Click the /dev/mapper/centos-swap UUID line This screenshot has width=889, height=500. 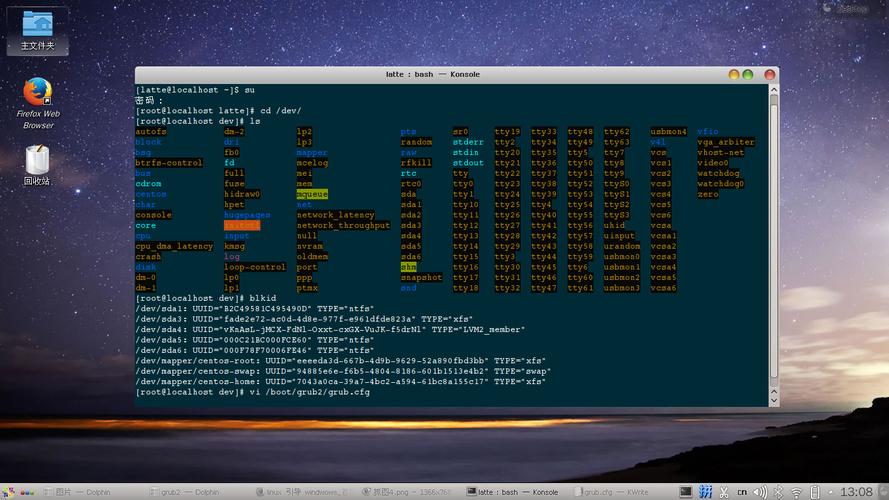click(x=343, y=371)
